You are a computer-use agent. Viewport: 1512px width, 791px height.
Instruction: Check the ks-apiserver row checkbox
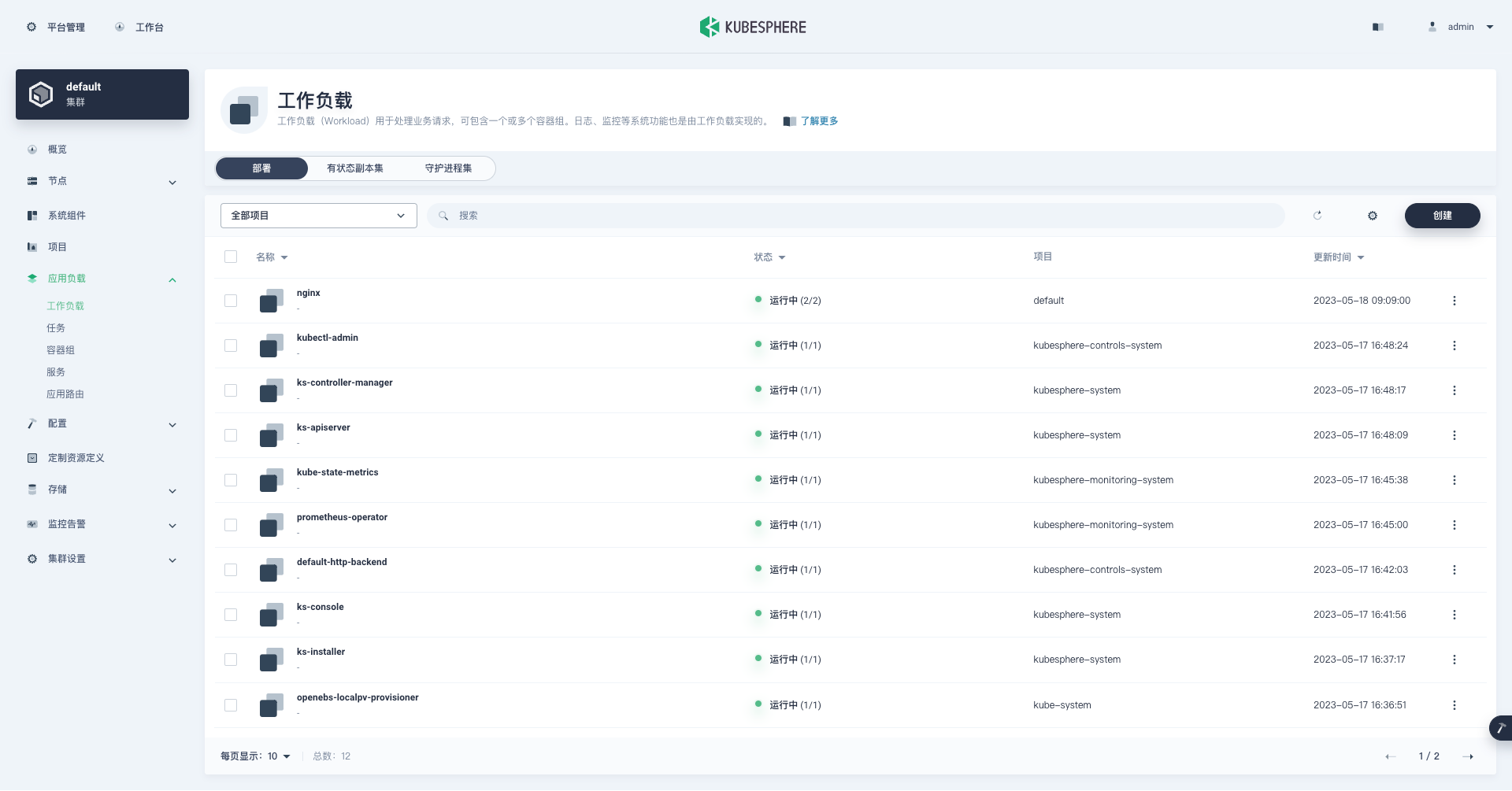point(231,435)
